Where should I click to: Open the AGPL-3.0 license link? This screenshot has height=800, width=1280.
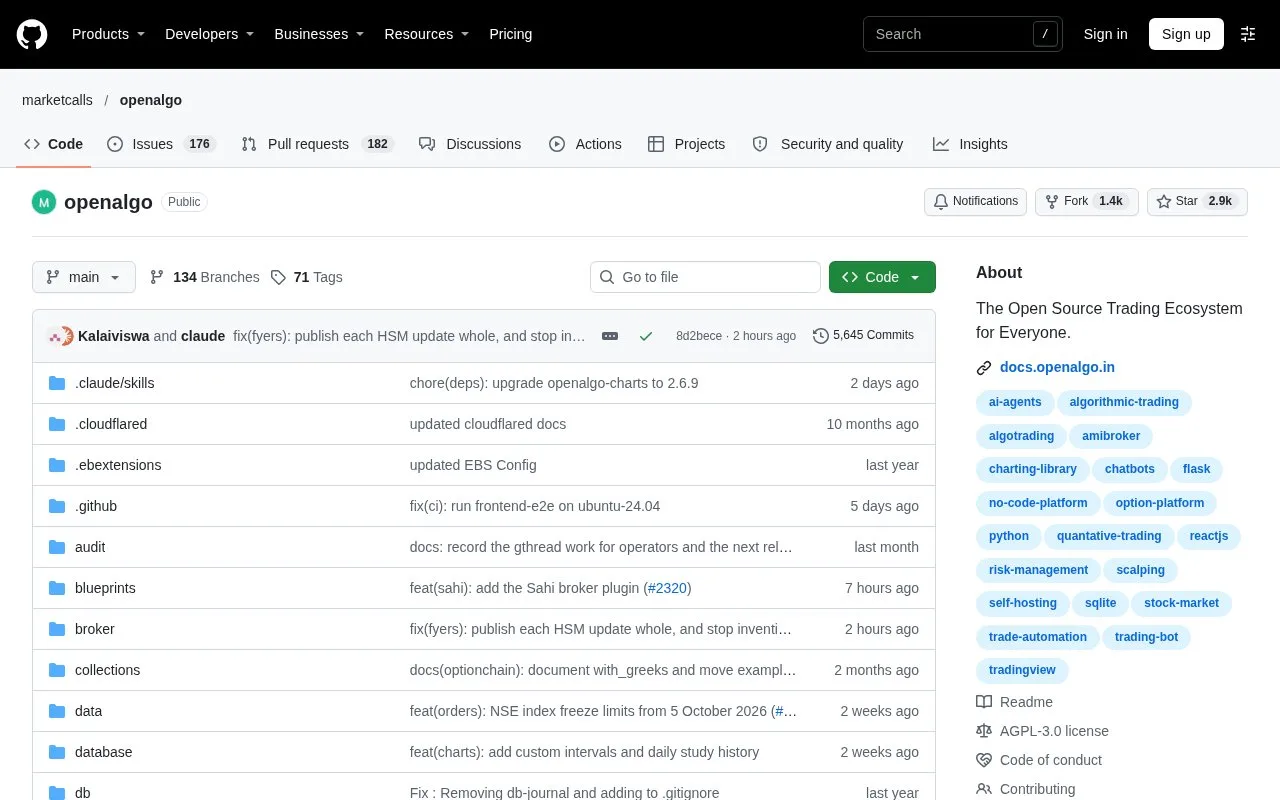tap(1054, 731)
